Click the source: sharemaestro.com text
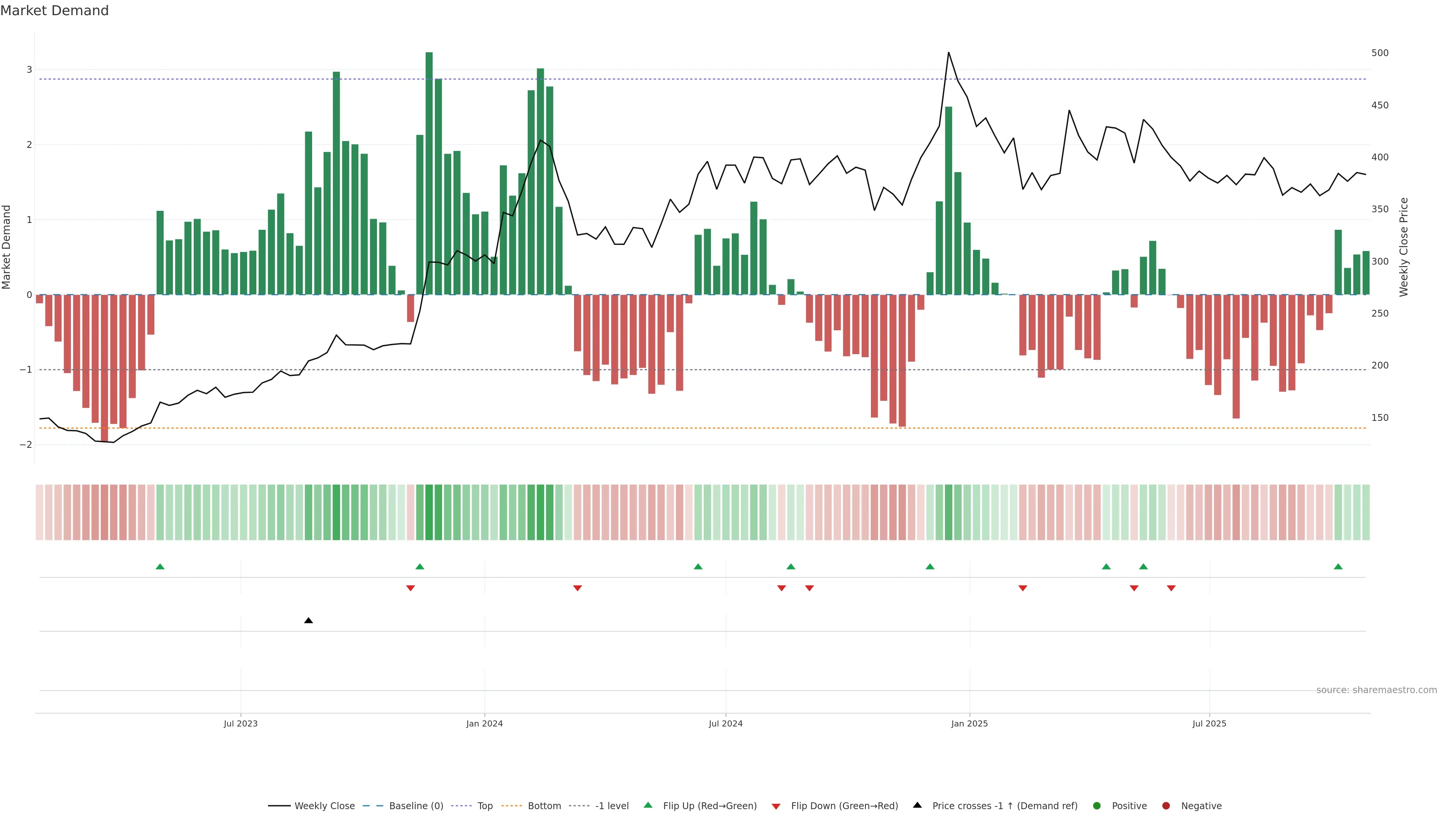 [x=1376, y=690]
